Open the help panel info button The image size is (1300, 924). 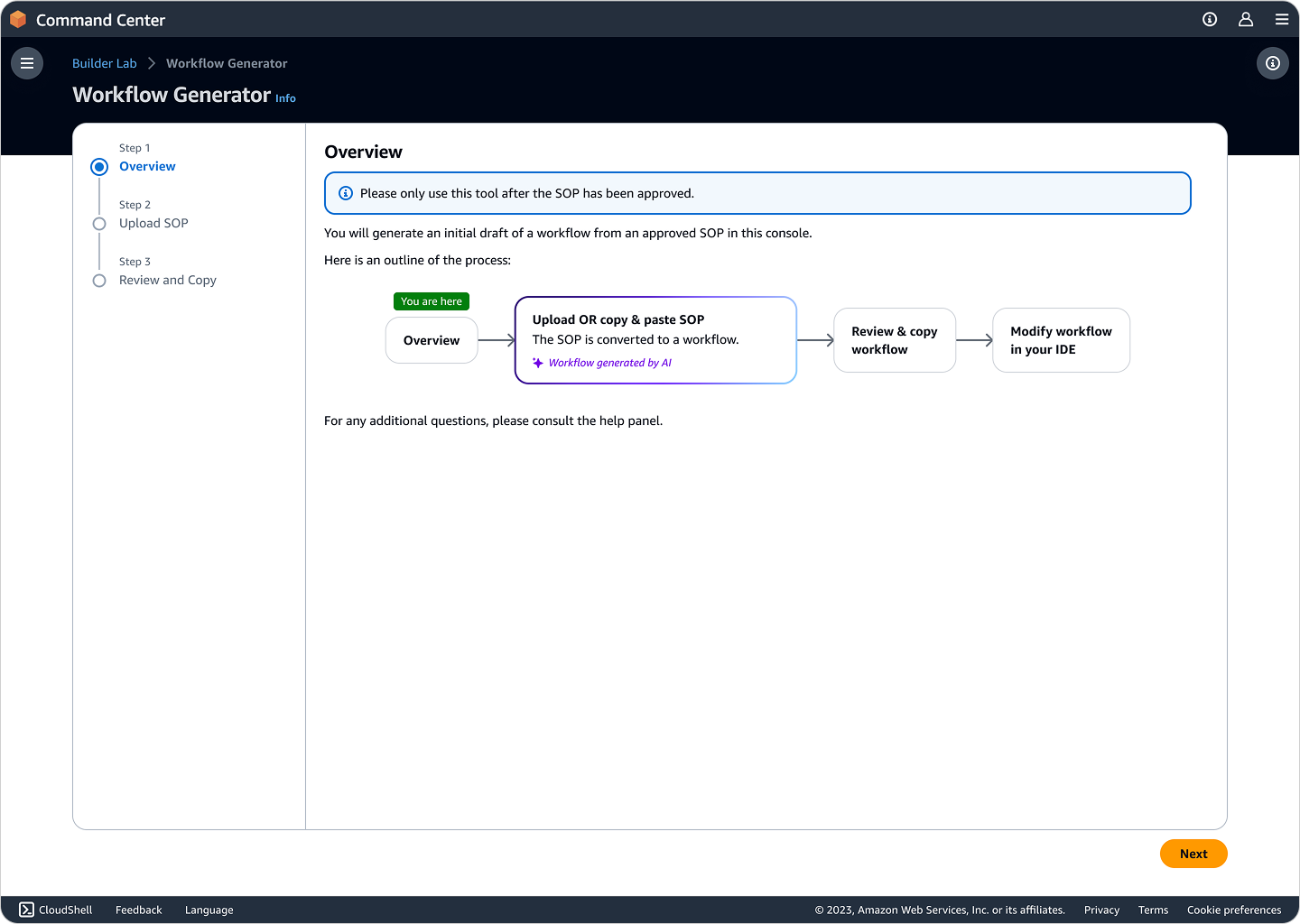pos(1272,63)
